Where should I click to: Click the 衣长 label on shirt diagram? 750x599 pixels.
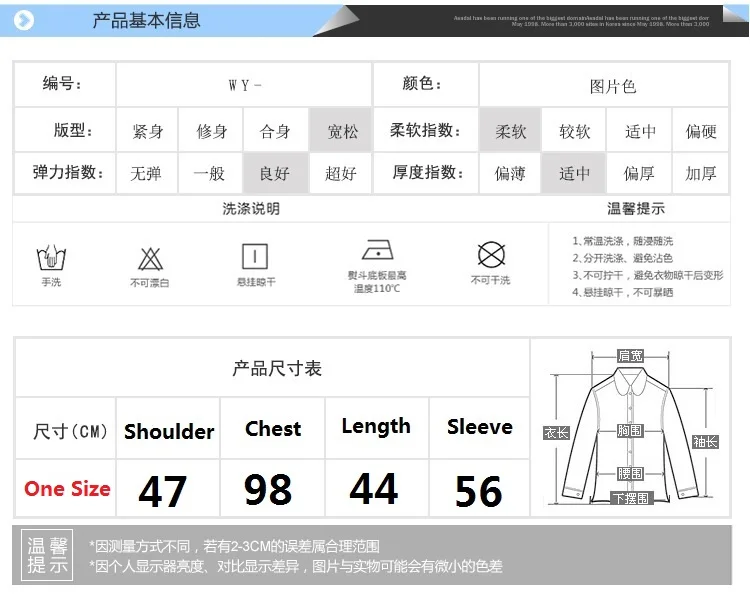click(556, 433)
